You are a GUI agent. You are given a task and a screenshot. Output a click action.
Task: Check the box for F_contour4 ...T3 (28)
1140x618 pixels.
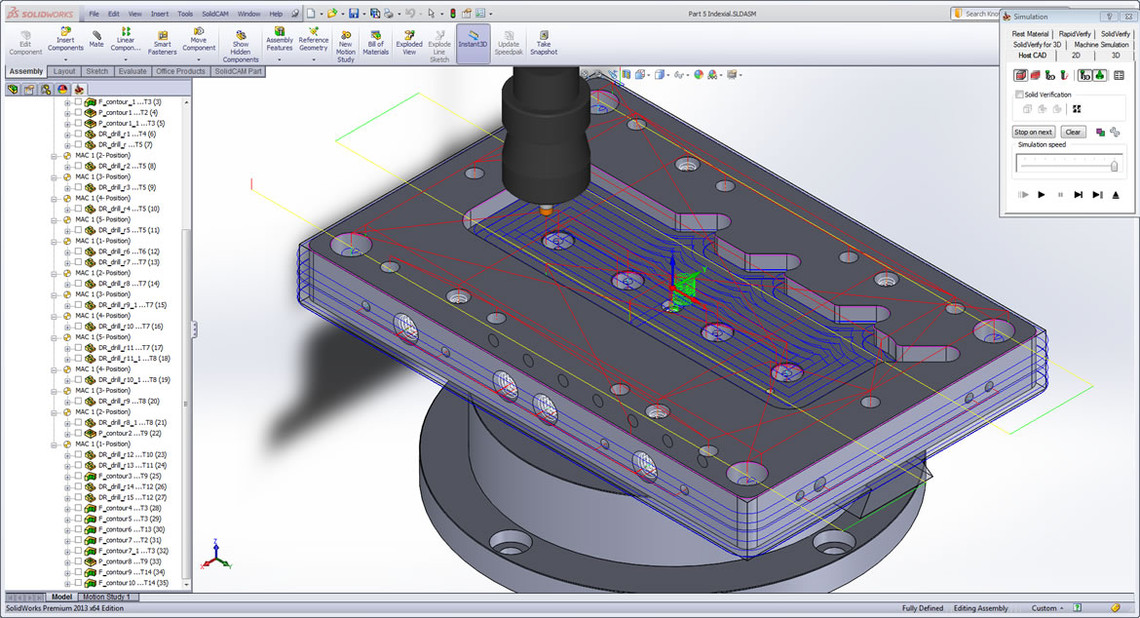pos(78,508)
